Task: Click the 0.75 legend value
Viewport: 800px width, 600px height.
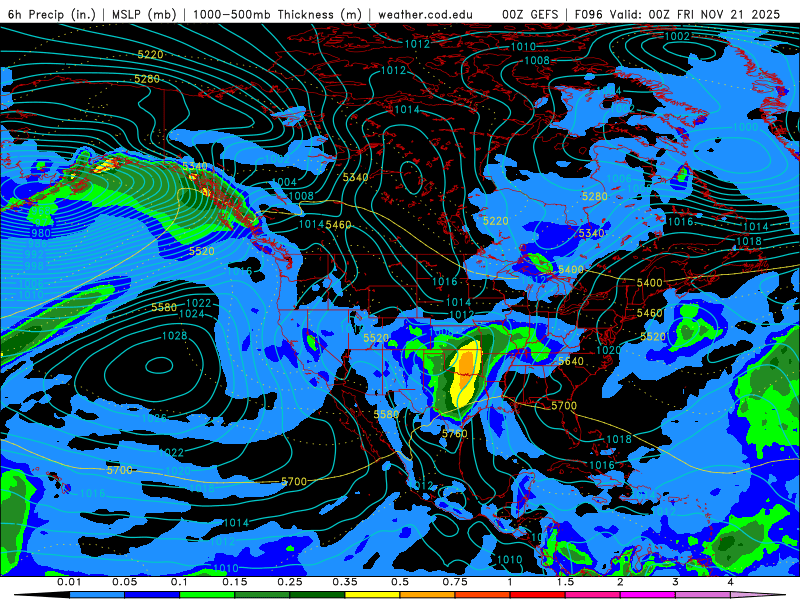Action: point(455,582)
